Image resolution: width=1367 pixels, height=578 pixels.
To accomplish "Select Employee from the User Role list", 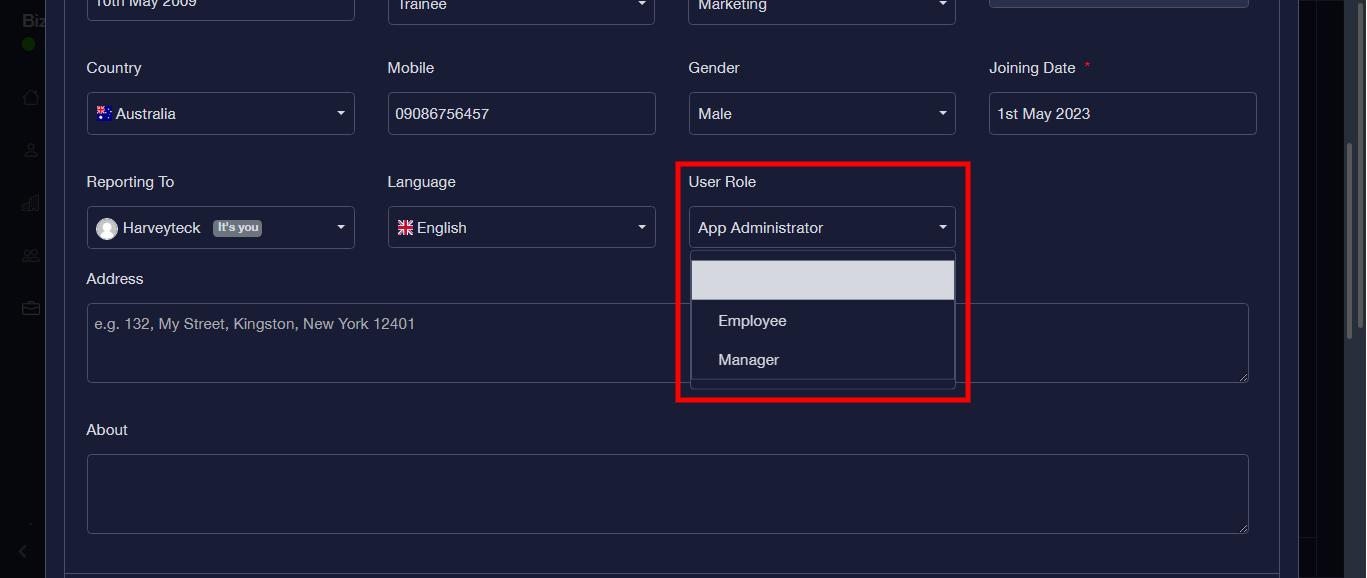I will (x=752, y=321).
